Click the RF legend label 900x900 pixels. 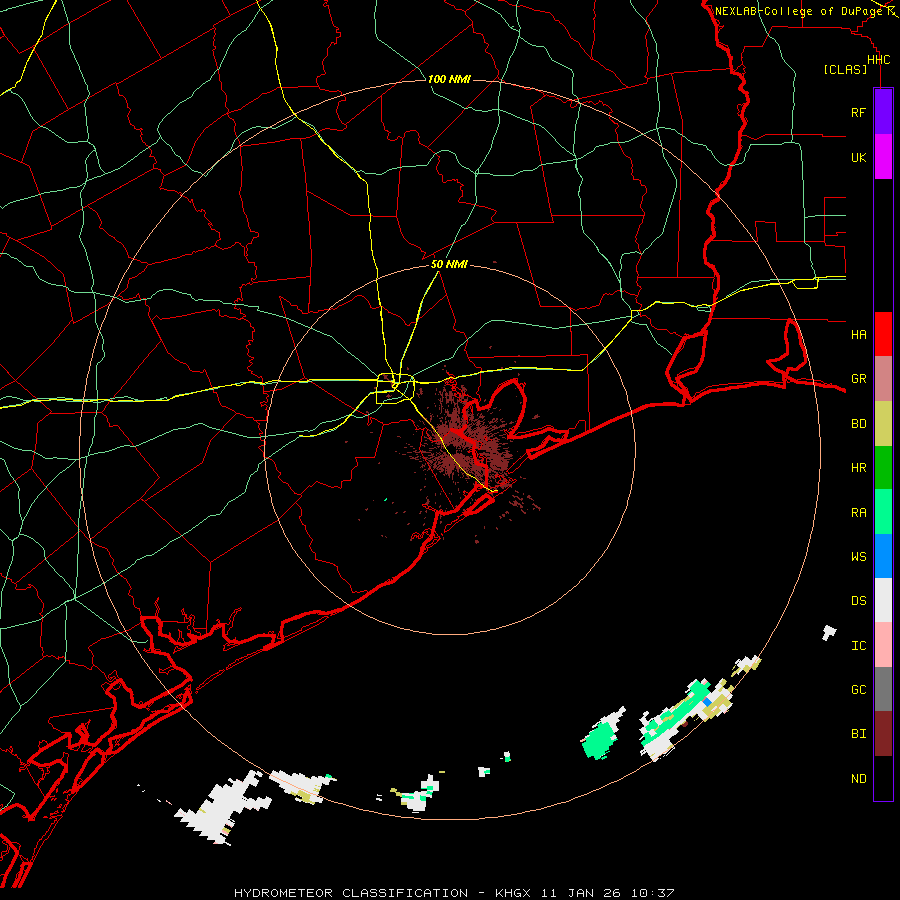click(x=858, y=112)
